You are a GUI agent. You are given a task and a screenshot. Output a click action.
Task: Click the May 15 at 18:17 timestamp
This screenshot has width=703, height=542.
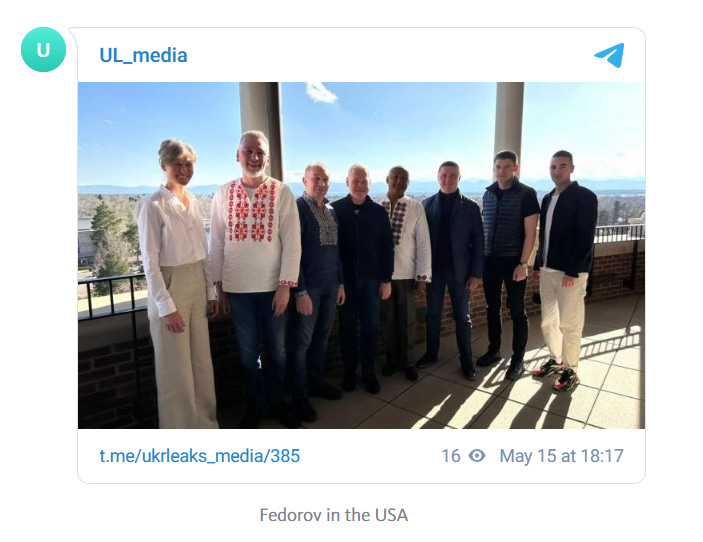[x=561, y=456]
